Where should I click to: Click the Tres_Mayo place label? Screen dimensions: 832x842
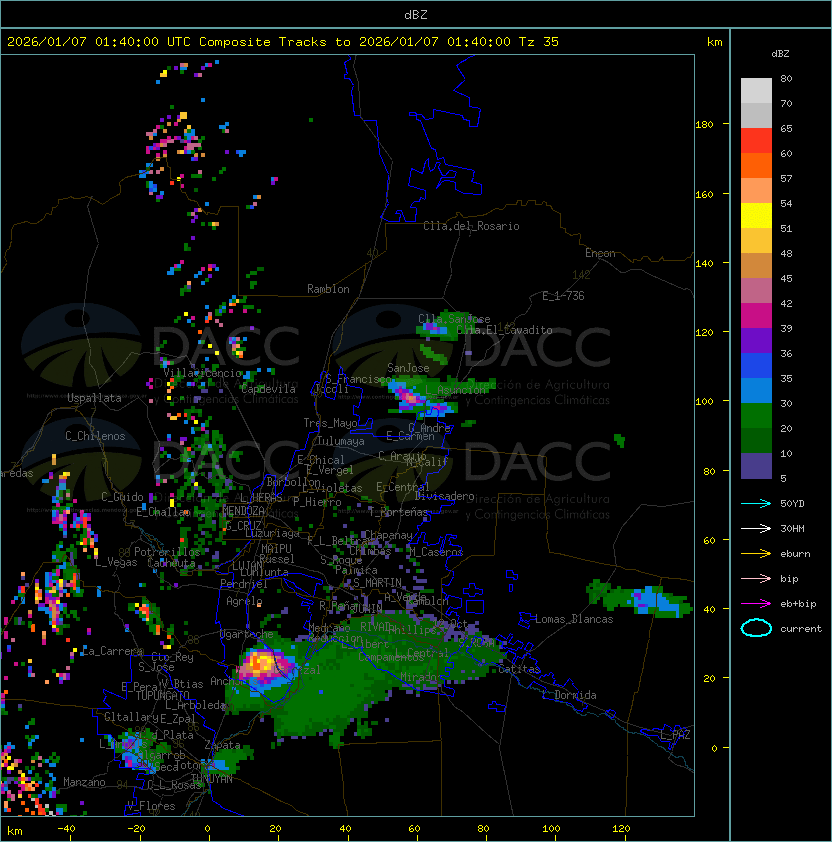[x=330, y=423]
